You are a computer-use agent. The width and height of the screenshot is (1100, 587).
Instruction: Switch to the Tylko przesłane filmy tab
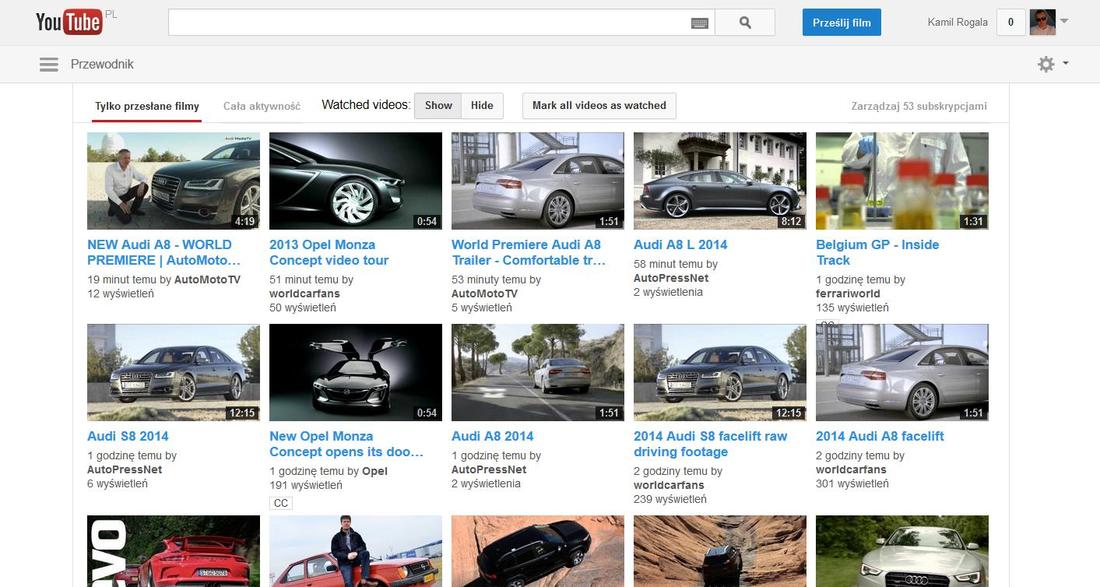147,107
